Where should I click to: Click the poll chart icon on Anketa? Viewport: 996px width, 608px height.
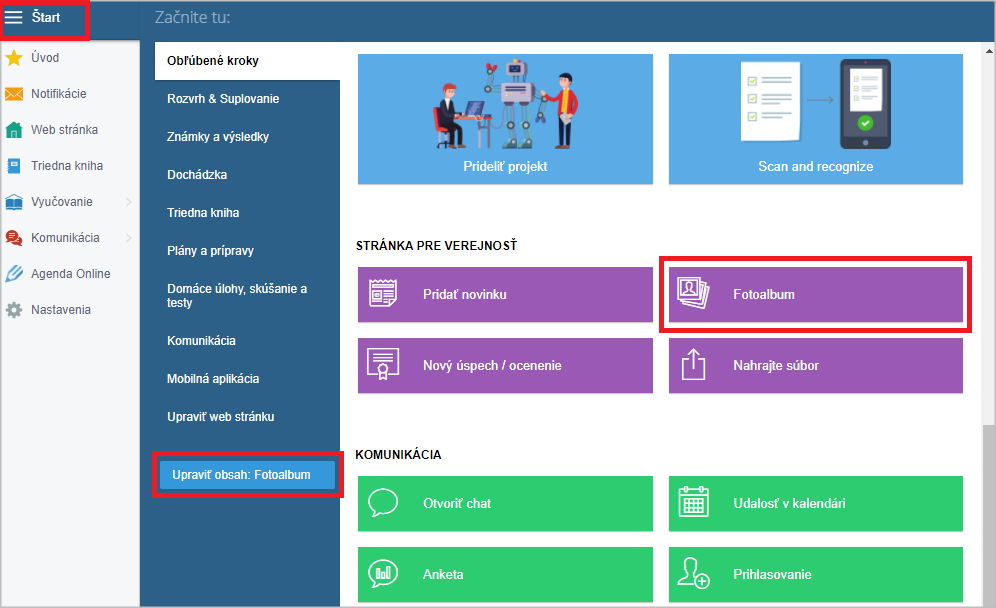383,573
